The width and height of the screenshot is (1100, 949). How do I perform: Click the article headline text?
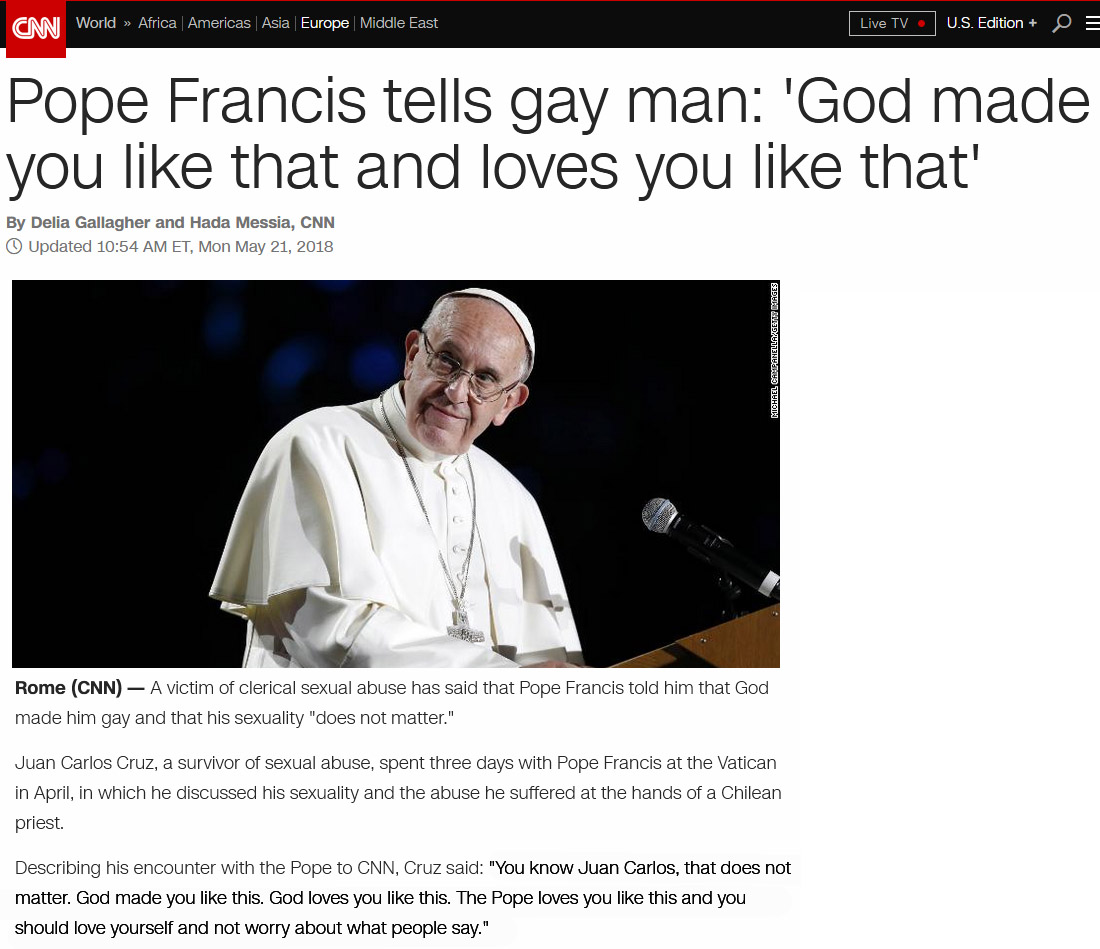pyautogui.click(x=547, y=133)
